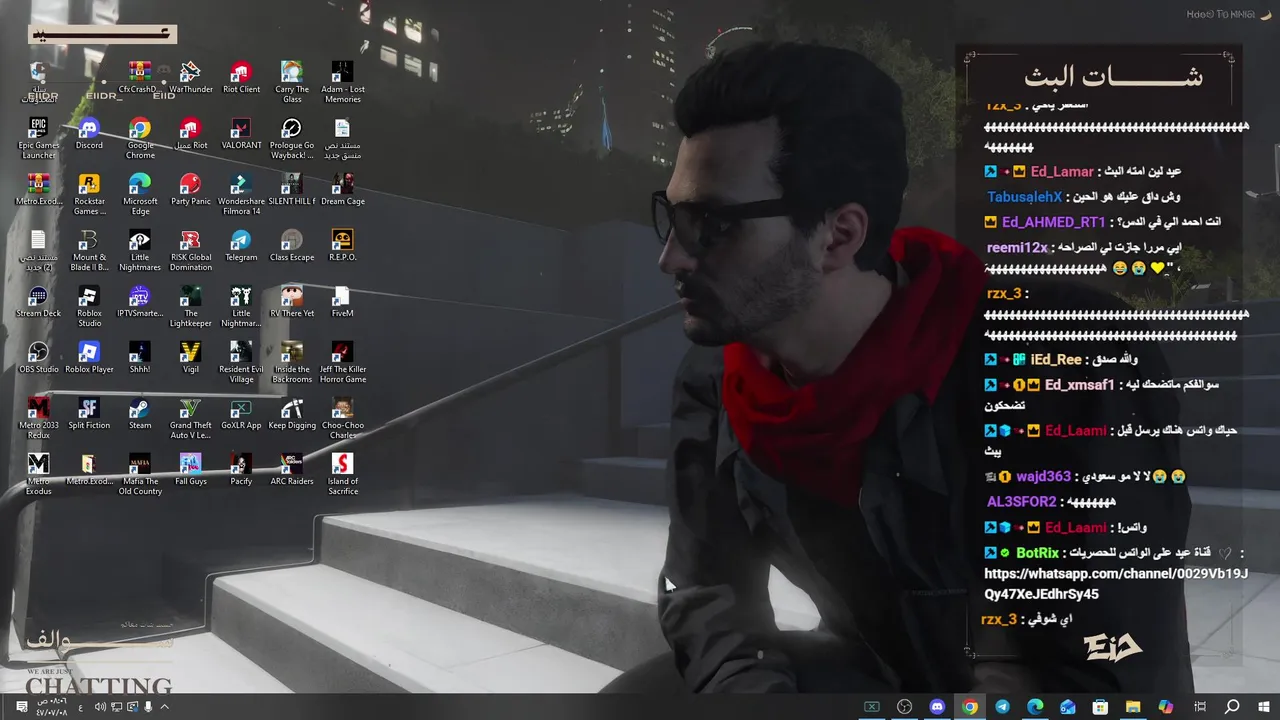
Task: Open taskbar Search magnifier
Action: tap(1232, 707)
